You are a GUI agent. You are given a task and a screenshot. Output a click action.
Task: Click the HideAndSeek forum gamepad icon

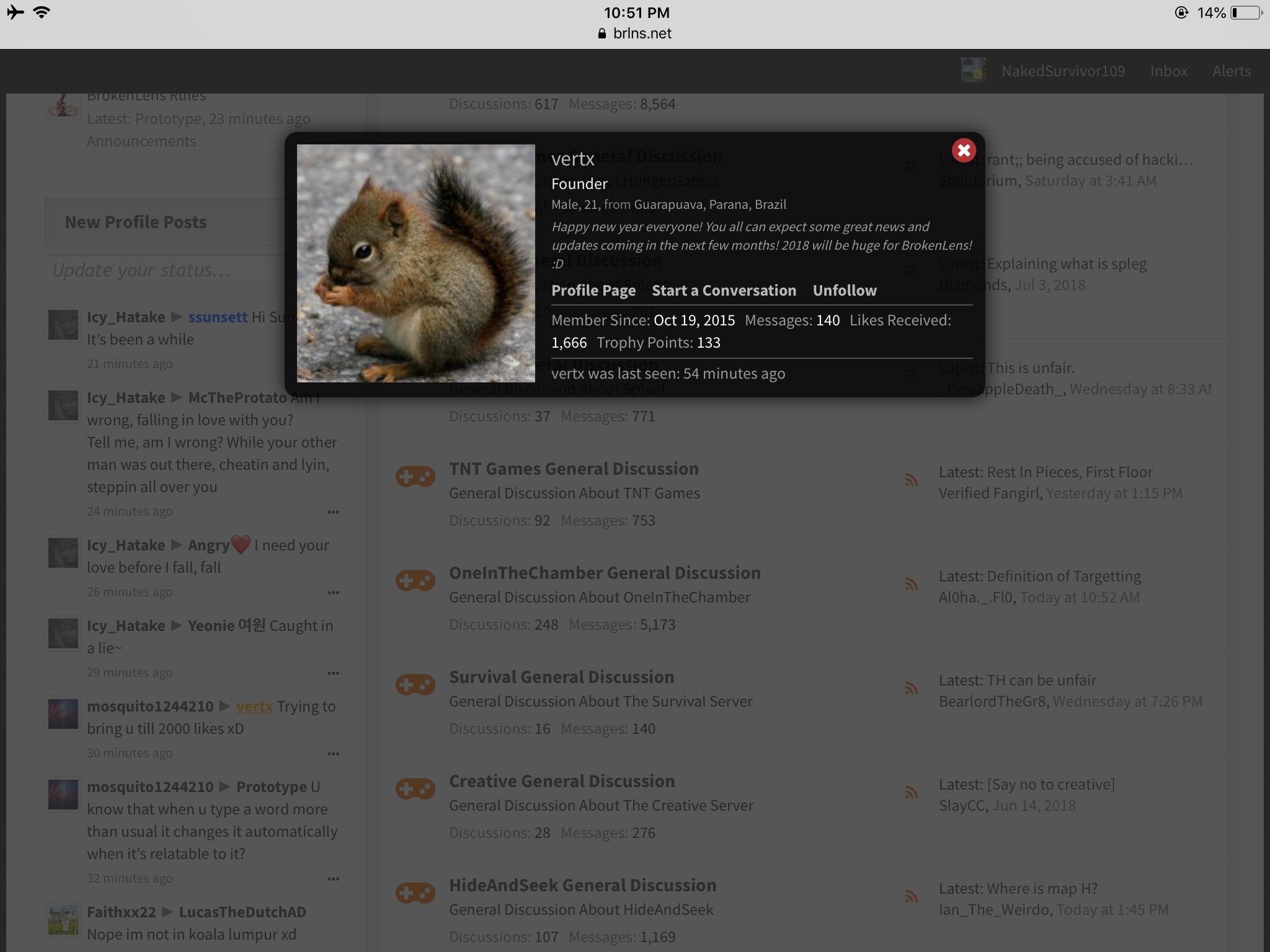tap(415, 893)
